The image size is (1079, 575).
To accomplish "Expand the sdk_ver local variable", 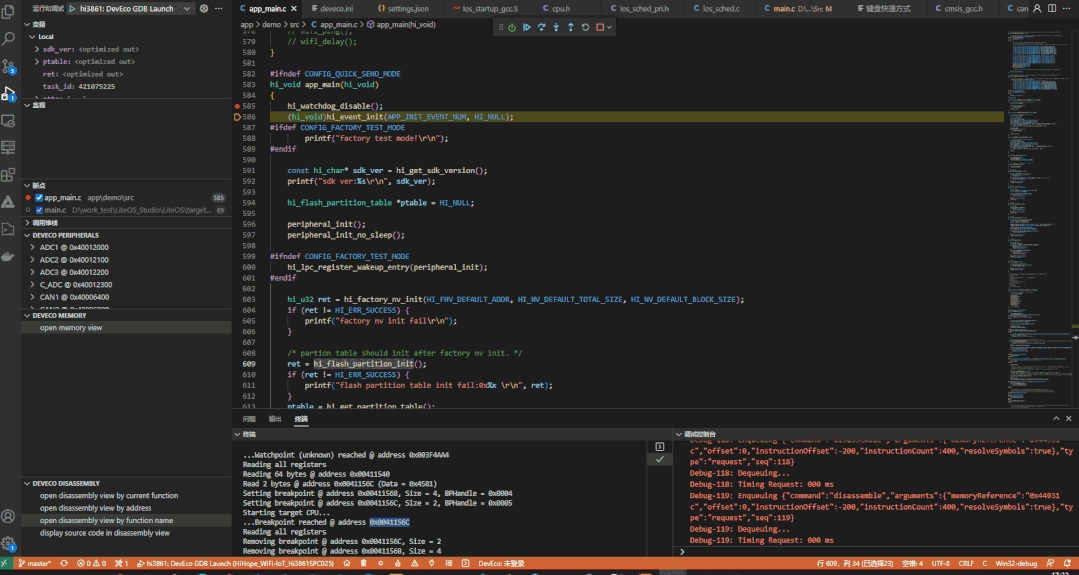I will point(37,49).
